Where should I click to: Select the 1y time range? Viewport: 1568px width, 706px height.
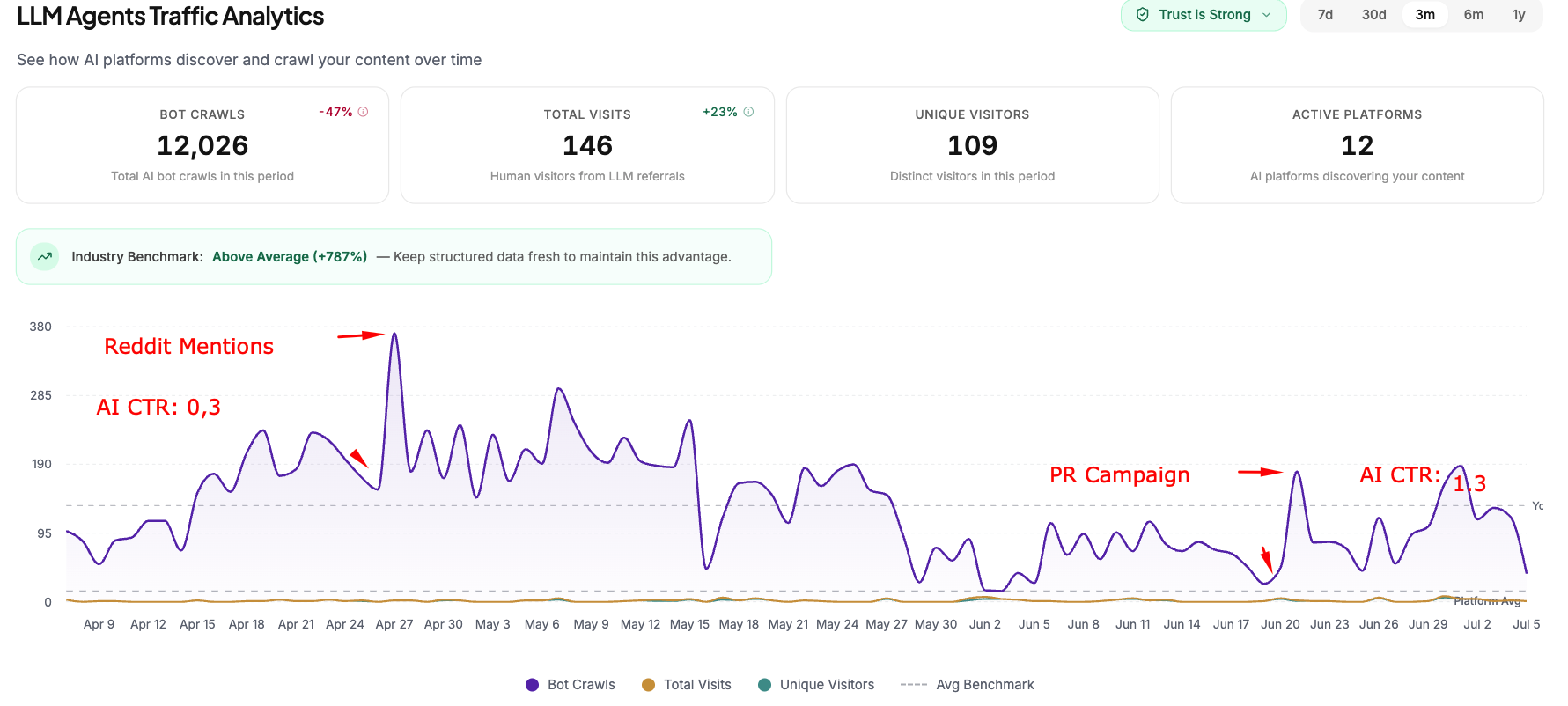1519,14
